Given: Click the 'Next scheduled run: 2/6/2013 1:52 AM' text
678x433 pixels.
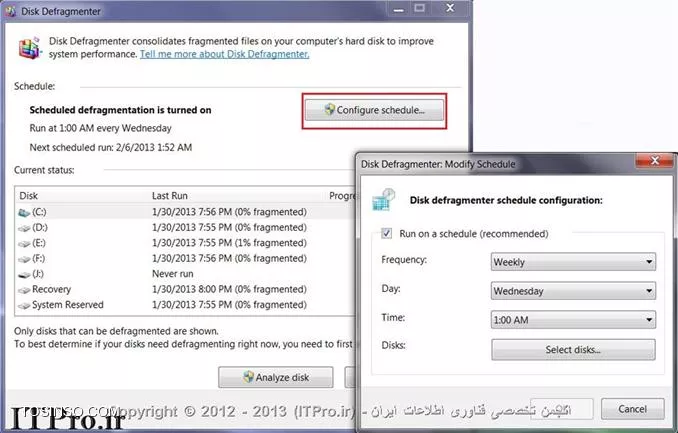Looking at the screenshot, I should point(111,147).
